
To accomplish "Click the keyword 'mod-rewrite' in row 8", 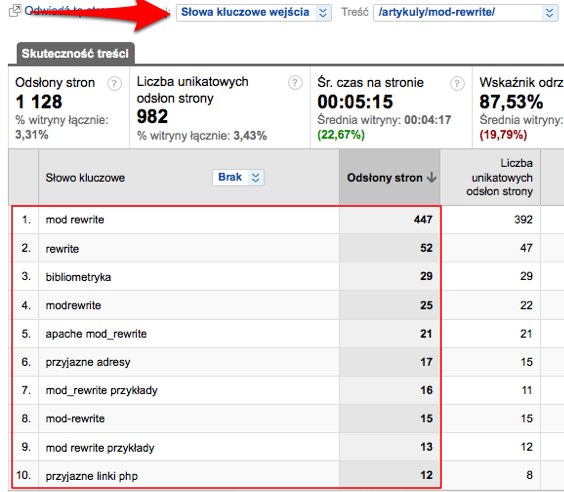I will click(75, 419).
